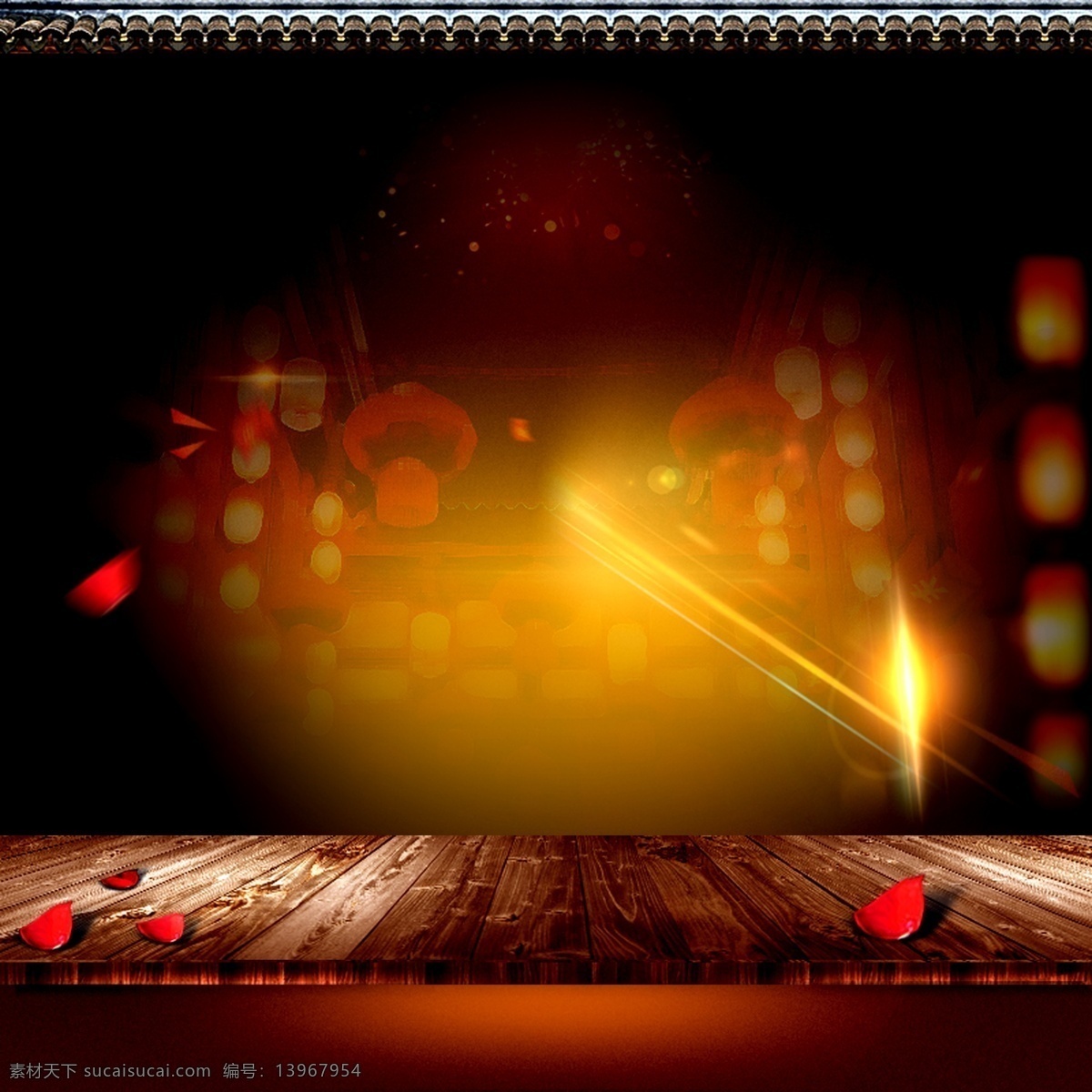Image resolution: width=1092 pixels, height=1092 pixels.
Task: Select the smallest petal on the left floor
Action: pos(121,879)
